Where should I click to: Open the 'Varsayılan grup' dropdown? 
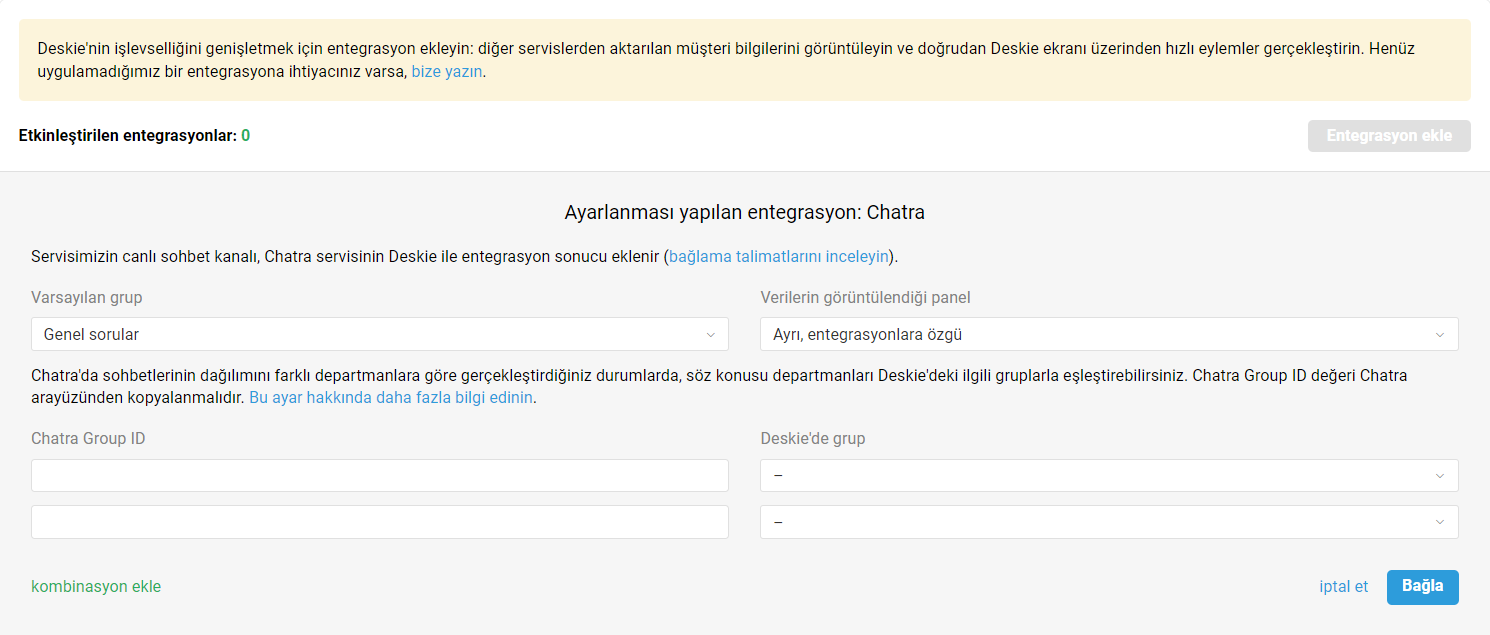click(x=380, y=334)
